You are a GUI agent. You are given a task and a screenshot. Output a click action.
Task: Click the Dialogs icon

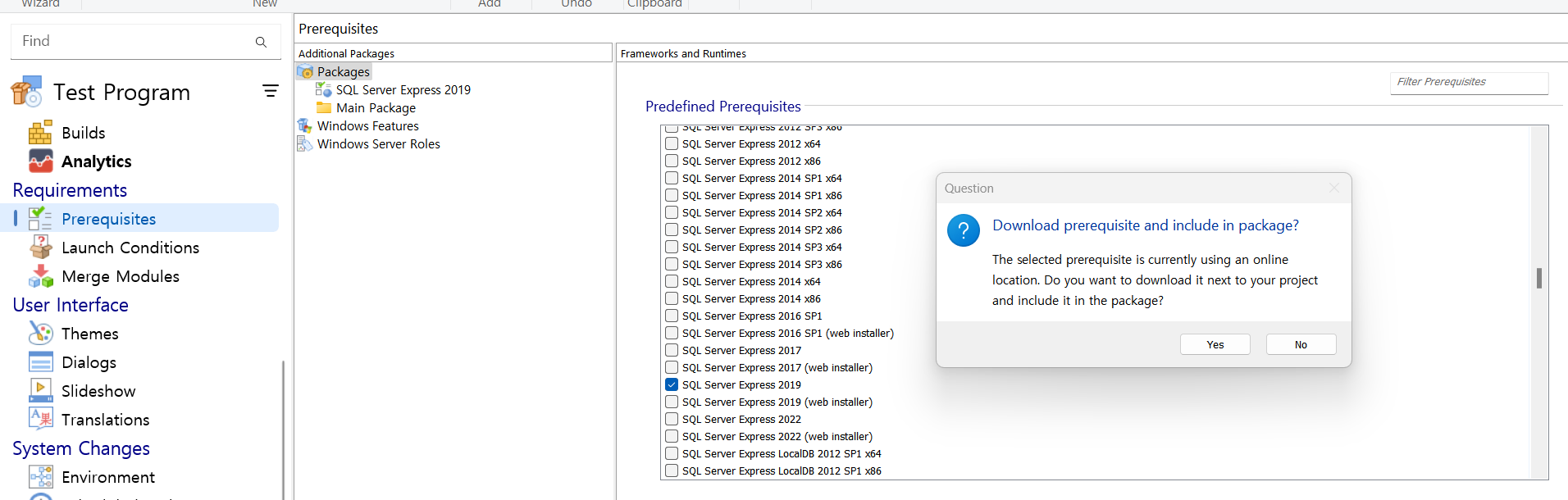coord(40,362)
